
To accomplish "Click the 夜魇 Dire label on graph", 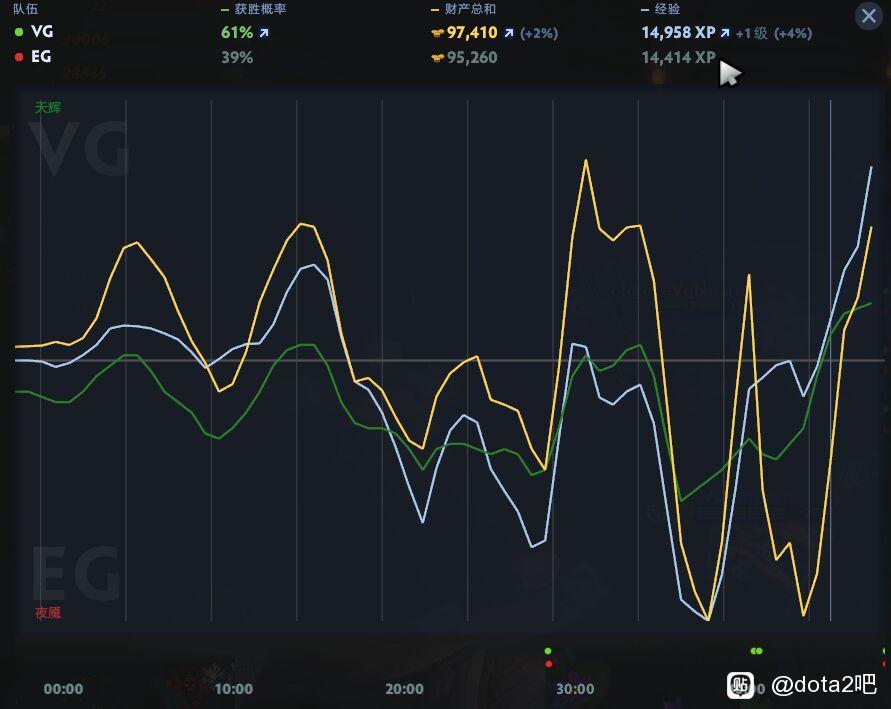I will coord(48,612).
